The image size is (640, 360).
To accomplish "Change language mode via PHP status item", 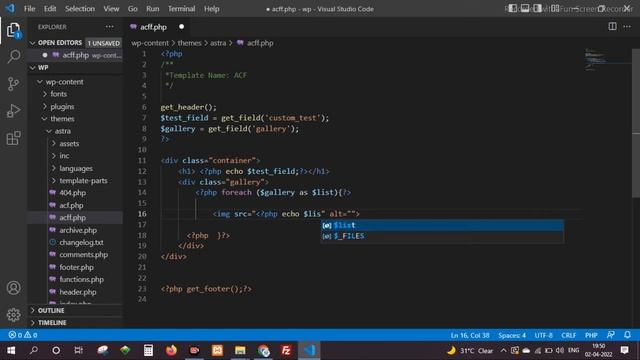I will [591, 335].
